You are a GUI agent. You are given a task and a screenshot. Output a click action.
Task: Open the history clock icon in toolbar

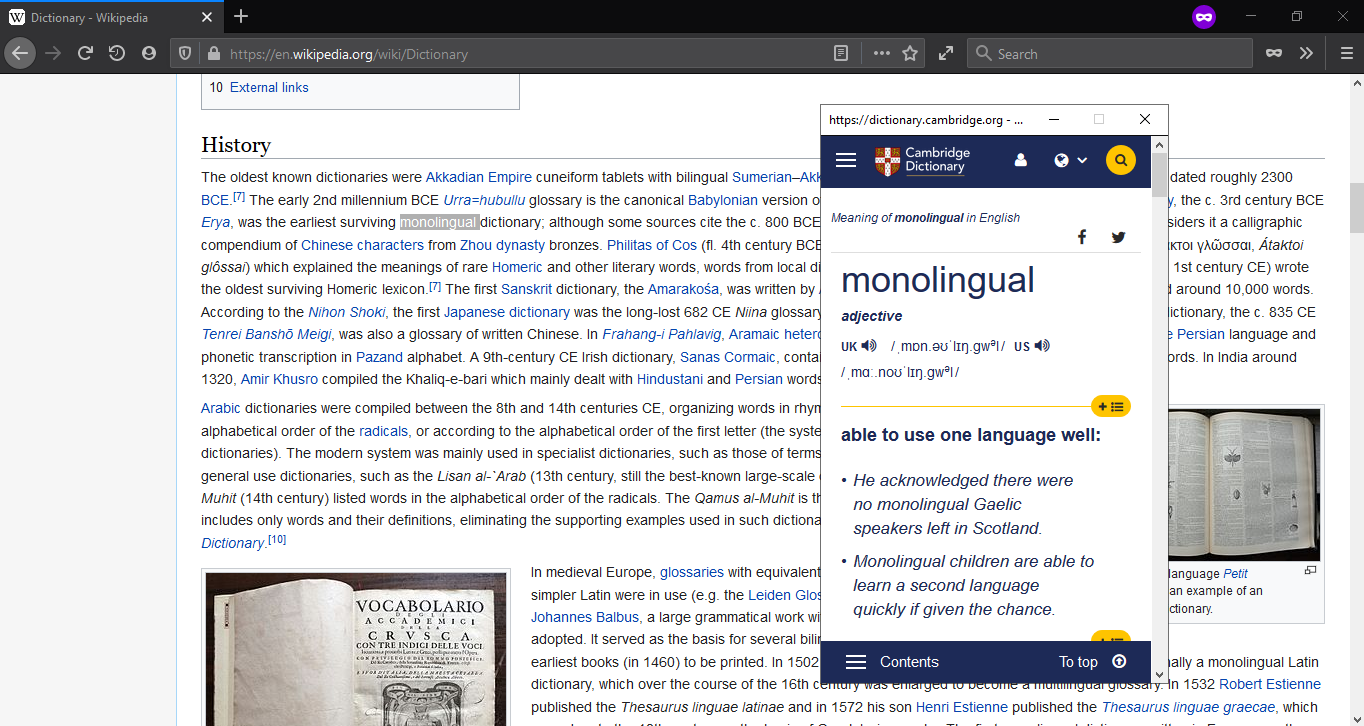pos(117,54)
